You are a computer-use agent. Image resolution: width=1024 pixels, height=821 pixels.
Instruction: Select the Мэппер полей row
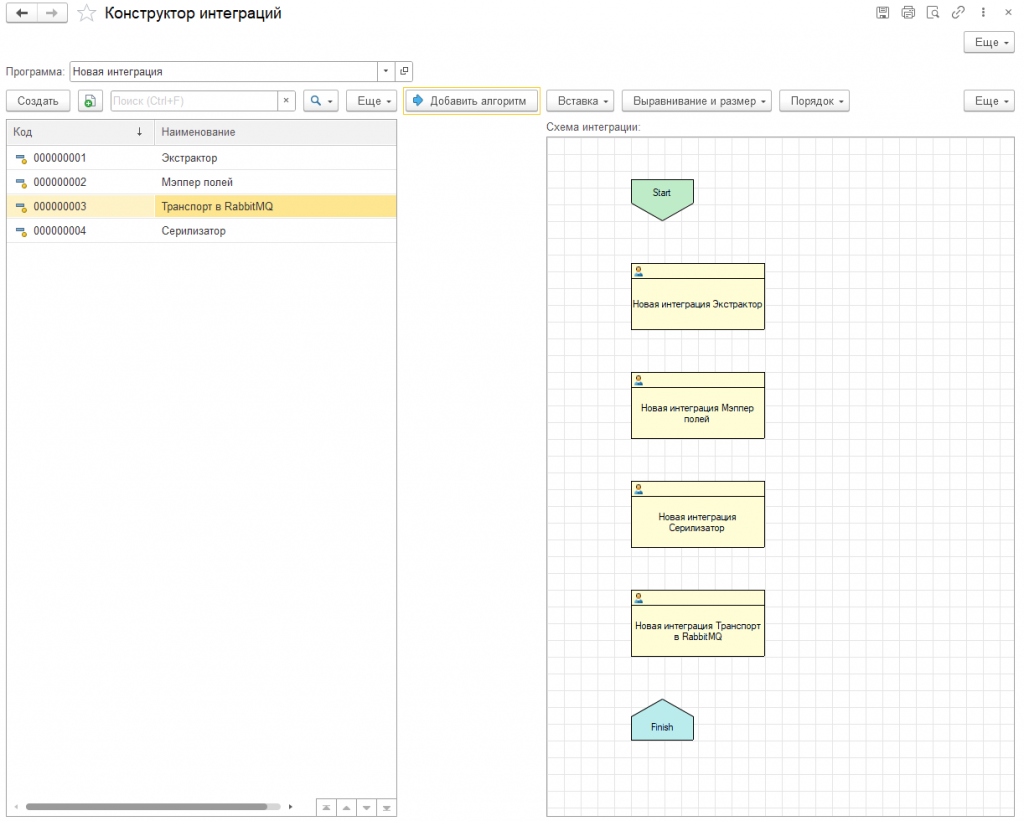(x=197, y=182)
